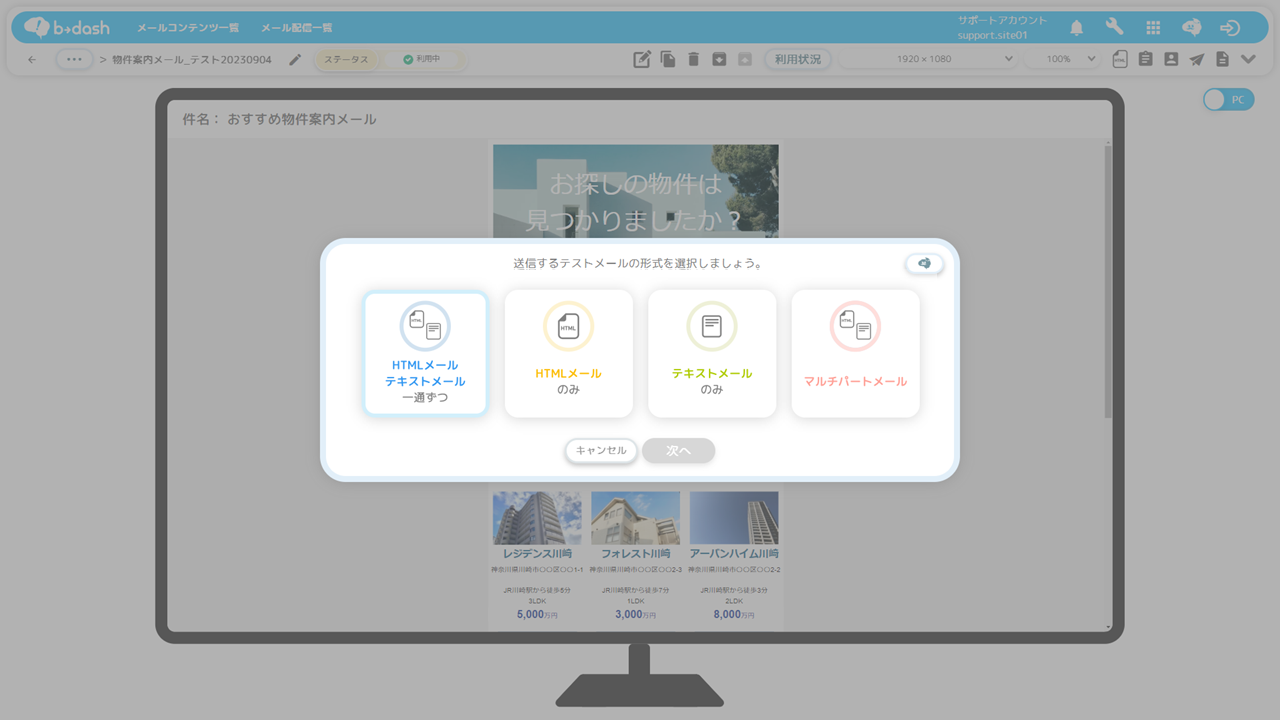Click the disabled unarchive icon
This screenshot has height=720, width=1280.
(745, 59)
